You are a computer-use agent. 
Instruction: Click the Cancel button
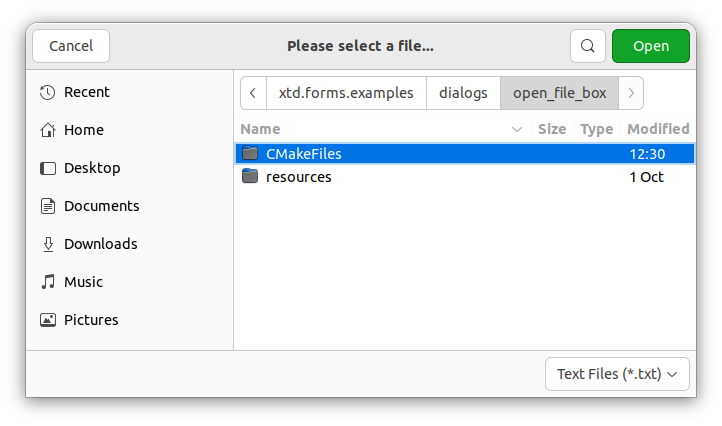pyautogui.click(x=71, y=46)
